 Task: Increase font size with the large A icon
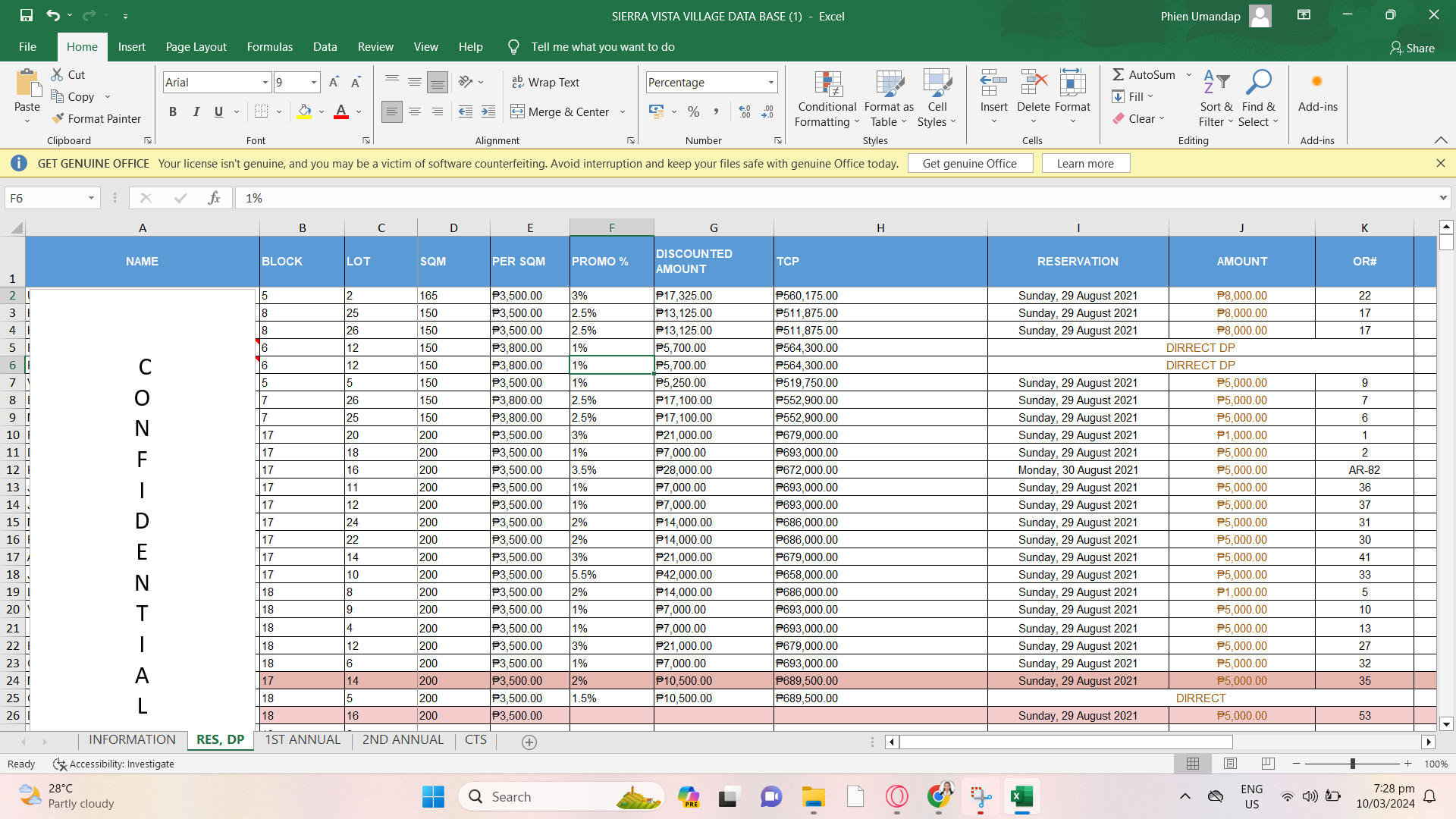pyautogui.click(x=334, y=82)
